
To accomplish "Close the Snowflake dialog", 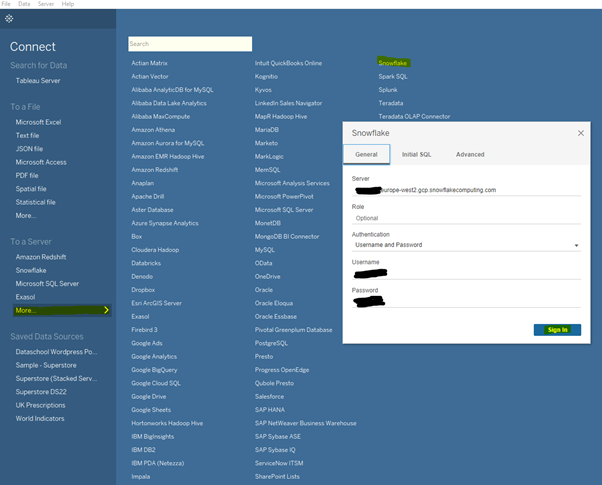I will click(x=580, y=133).
